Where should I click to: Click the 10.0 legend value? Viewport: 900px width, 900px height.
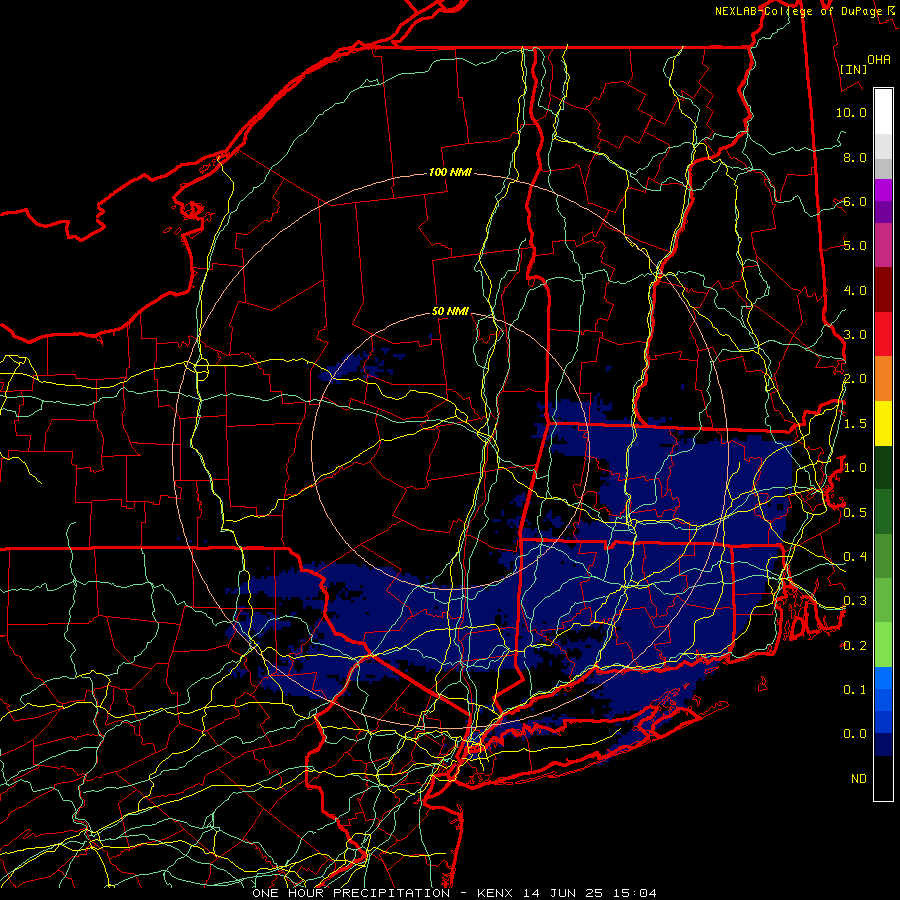(851, 112)
